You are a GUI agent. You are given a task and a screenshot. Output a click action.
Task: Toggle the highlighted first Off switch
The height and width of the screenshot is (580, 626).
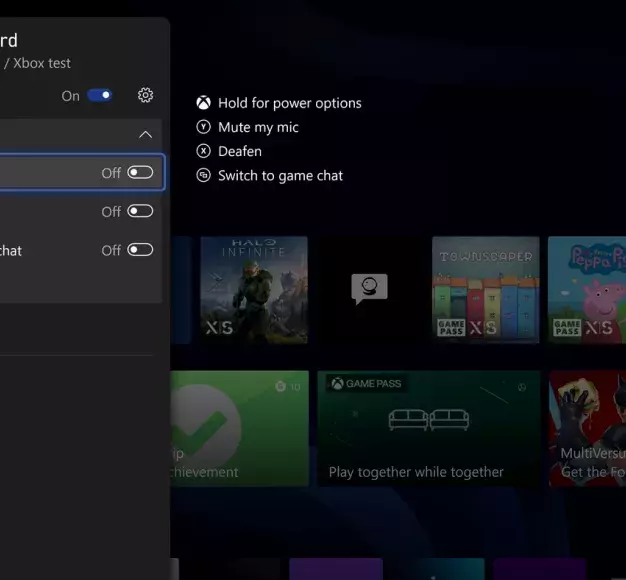tap(140, 172)
